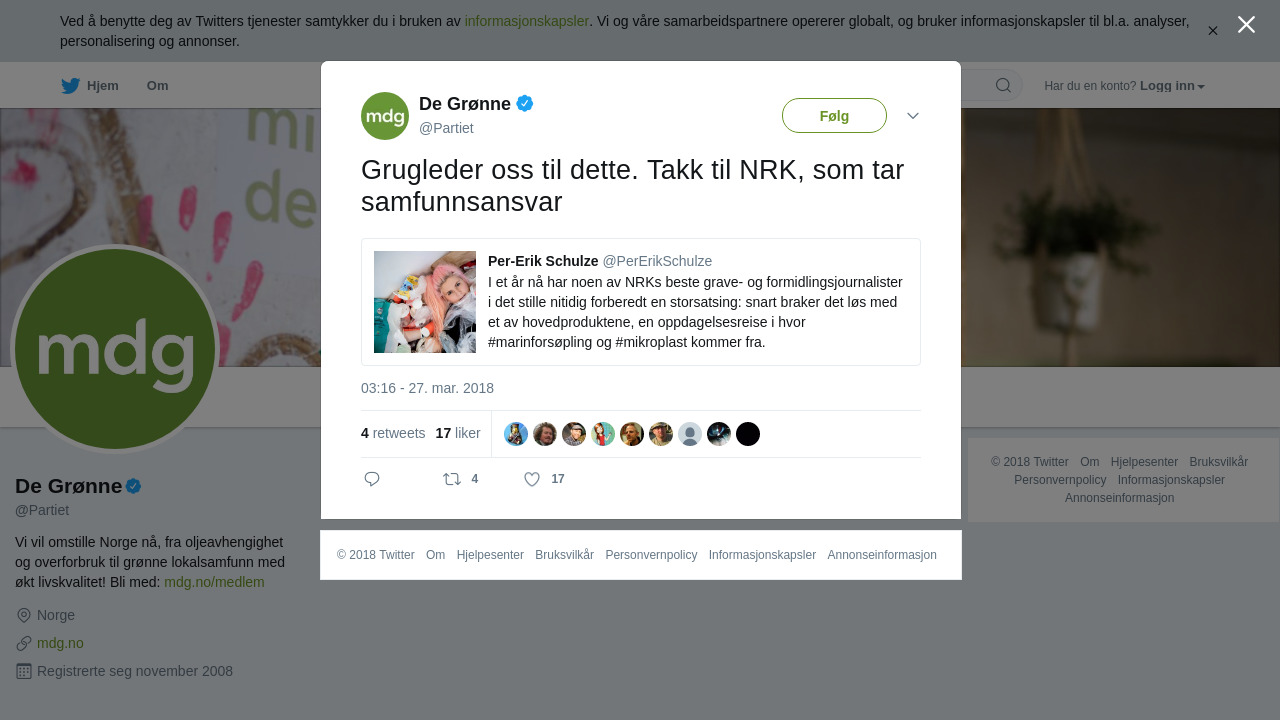Click the black liker avatar at the end
Viewport: 1280px width, 720px height.
pos(748,434)
